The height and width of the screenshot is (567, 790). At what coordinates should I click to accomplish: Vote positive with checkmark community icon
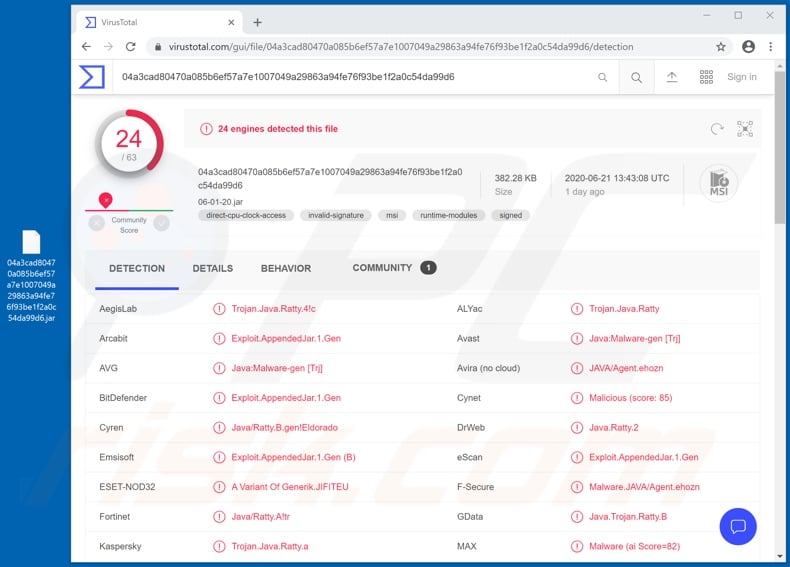coord(161,223)
